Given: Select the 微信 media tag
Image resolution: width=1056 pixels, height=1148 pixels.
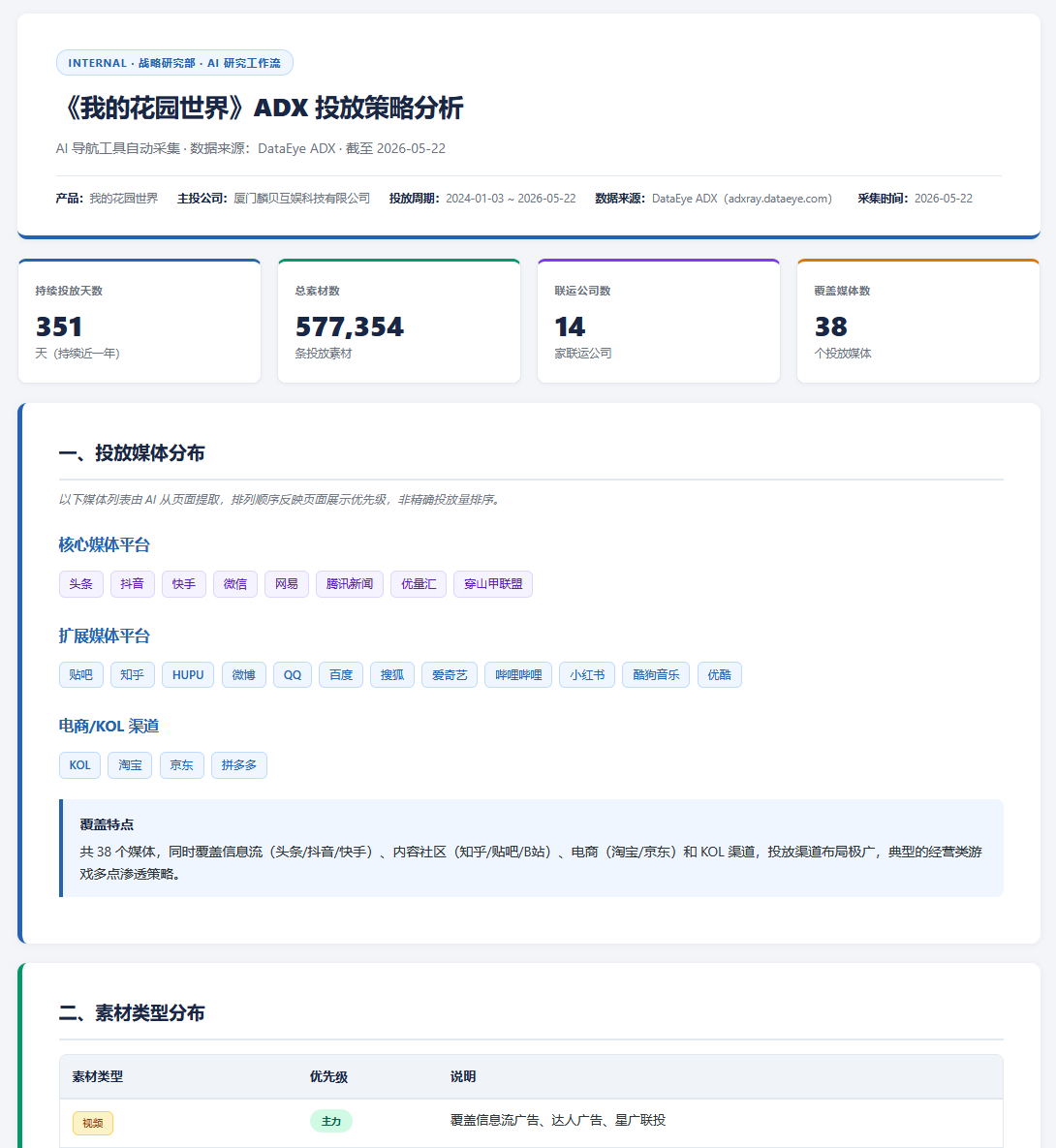Looking at the screenshot, I should tap(235, 584).
